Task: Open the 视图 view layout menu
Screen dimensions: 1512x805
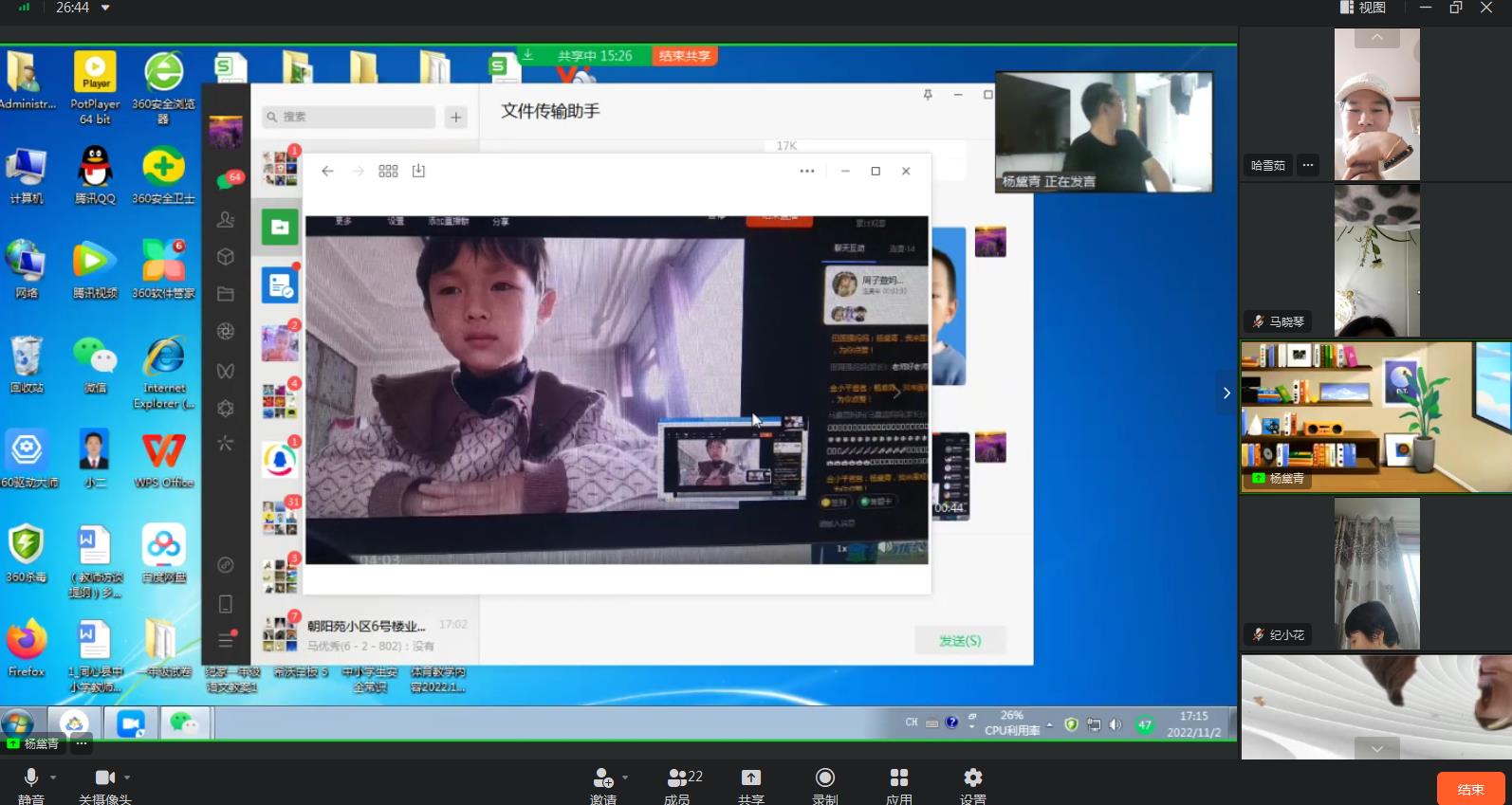Action: click(x=1362, y=8)
